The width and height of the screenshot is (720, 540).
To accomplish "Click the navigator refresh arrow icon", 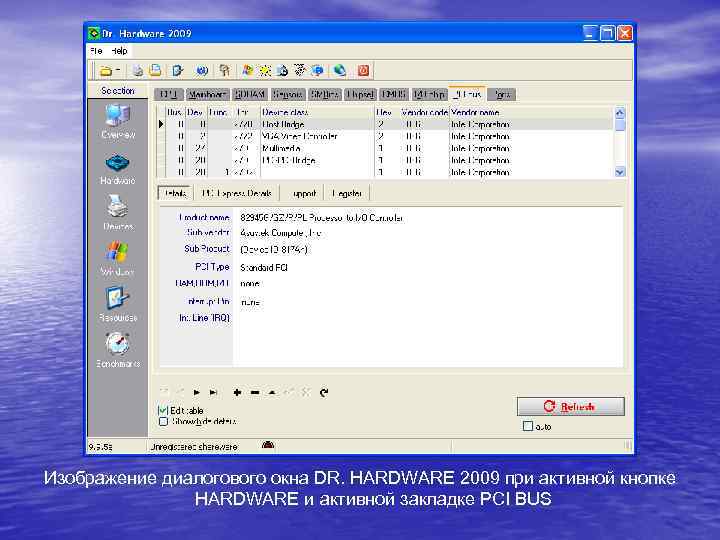I will click(x=324, y=393).
